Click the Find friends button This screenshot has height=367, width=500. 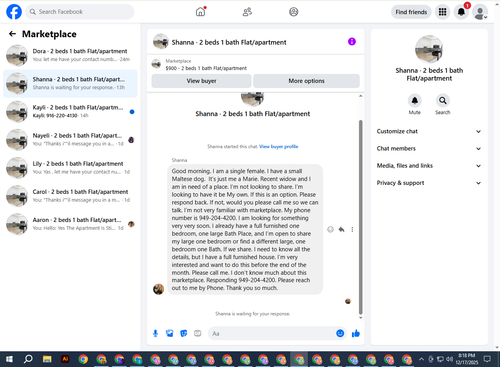tap(411, 12)
